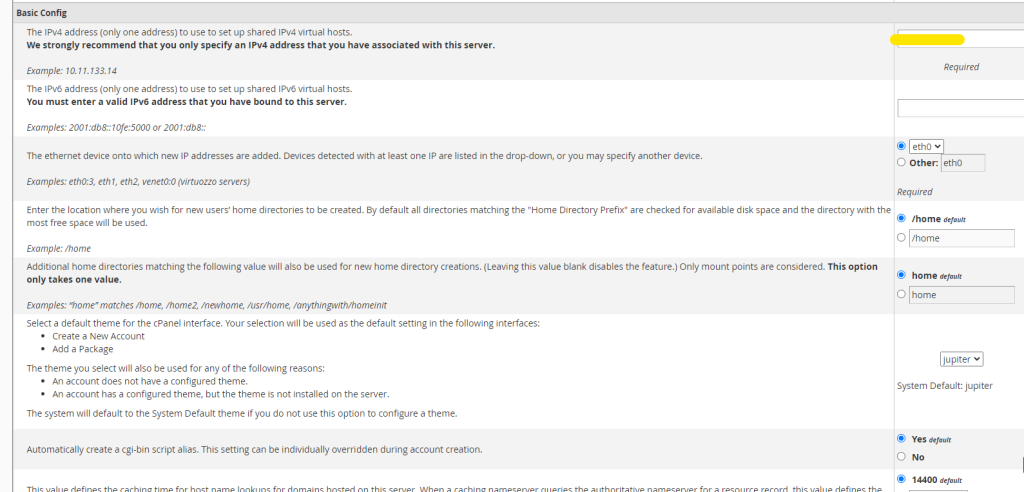Open the jupiter default theme dropdown
This screenshot has width=1024, height=492.
click(x=962, y=359)
